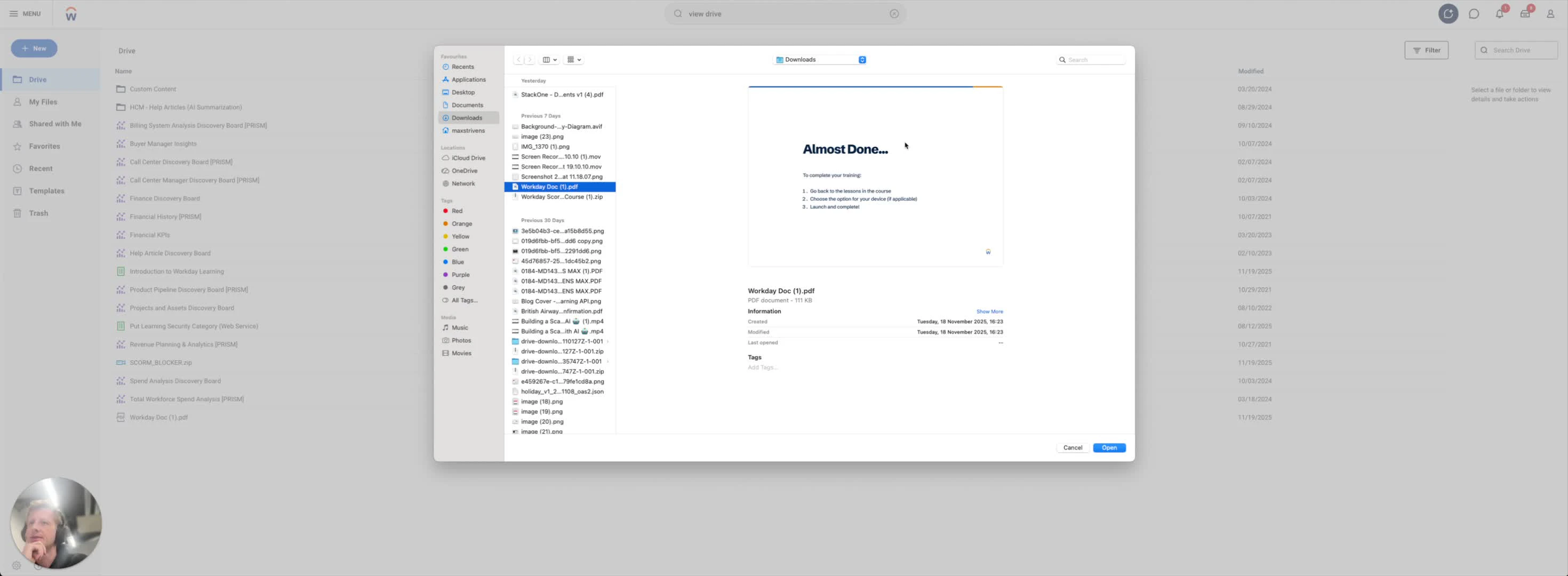Open the settings gear at bottom left
Viewport: 1568px width, 576px height.
tap(17, 566)
